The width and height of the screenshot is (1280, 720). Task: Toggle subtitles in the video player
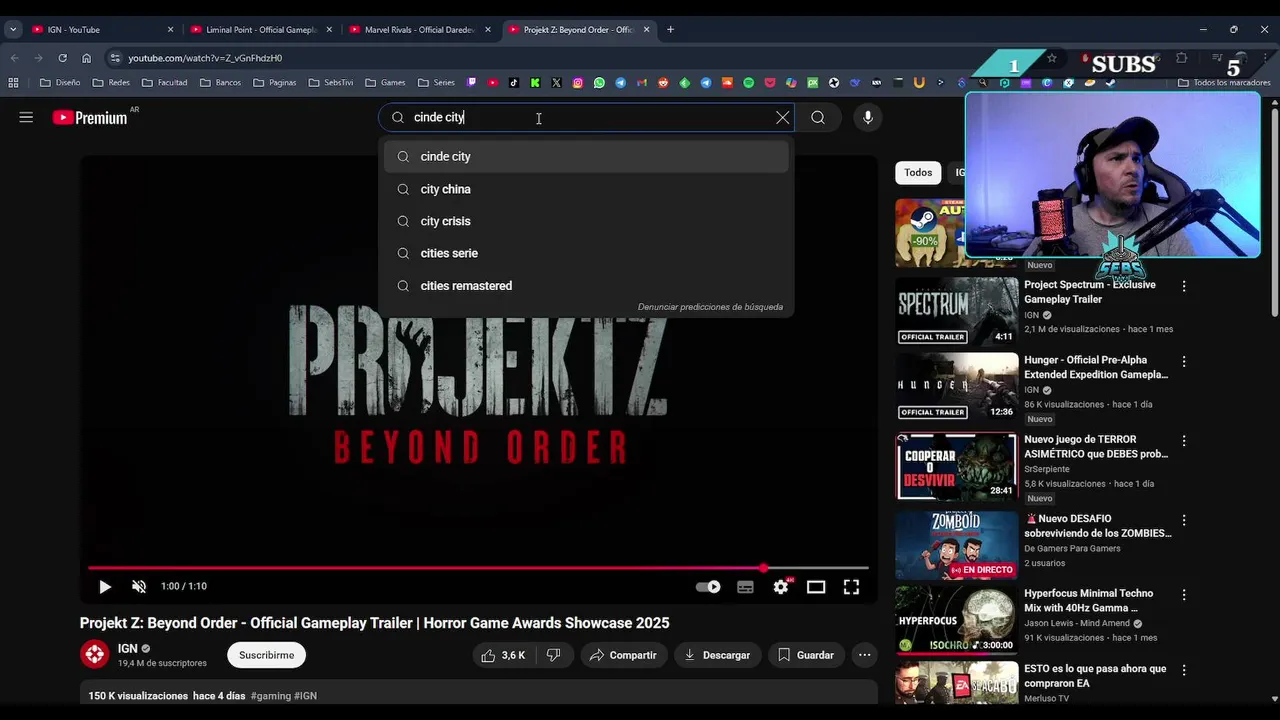pyautogui.click(x=745, y=587)
